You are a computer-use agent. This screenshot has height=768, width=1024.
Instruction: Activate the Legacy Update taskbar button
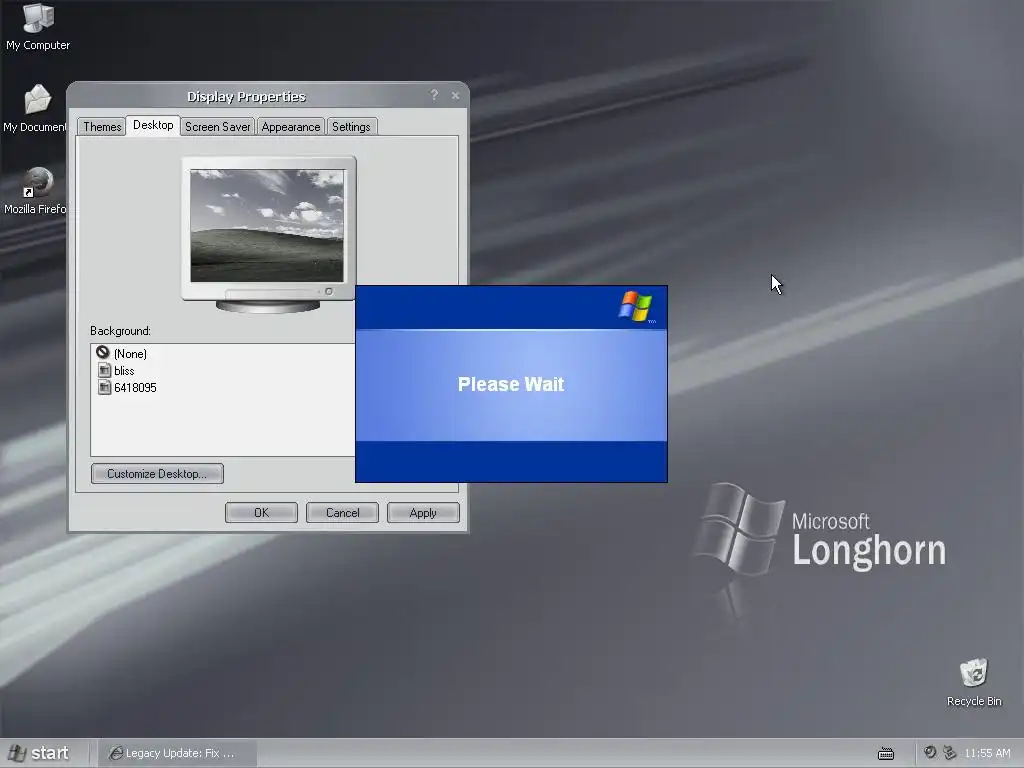(177, 753)
